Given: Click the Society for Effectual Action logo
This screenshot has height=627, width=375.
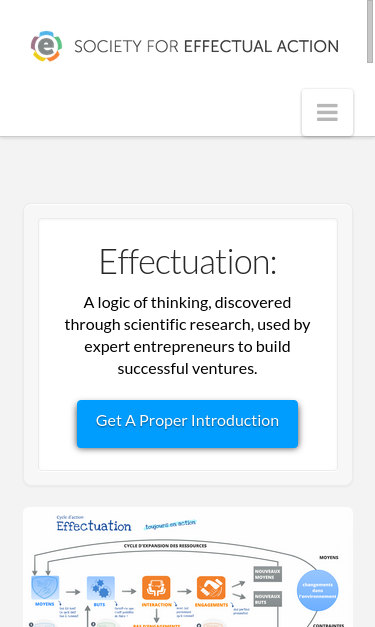Looking at the screenshot, I should (47, 46).
